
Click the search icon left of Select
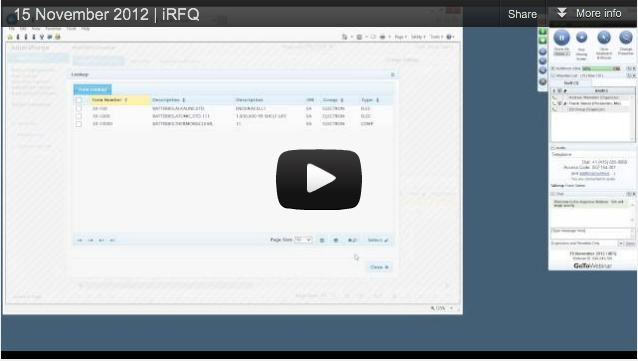352,240
